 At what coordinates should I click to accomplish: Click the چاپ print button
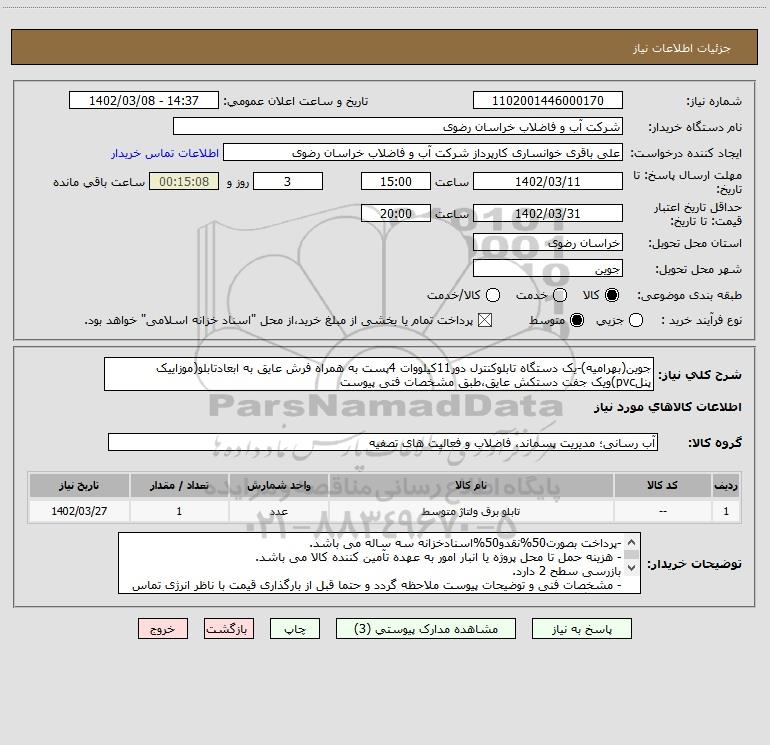pyautogui.click(x=295, y=629)
